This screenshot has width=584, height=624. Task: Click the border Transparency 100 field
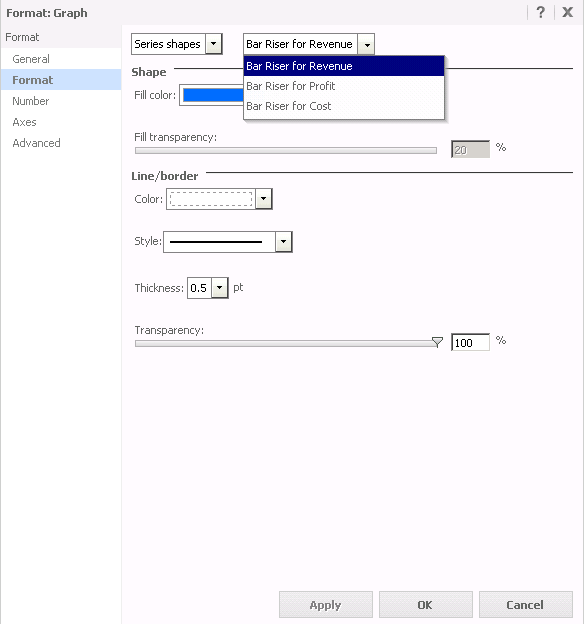[470, 342]
